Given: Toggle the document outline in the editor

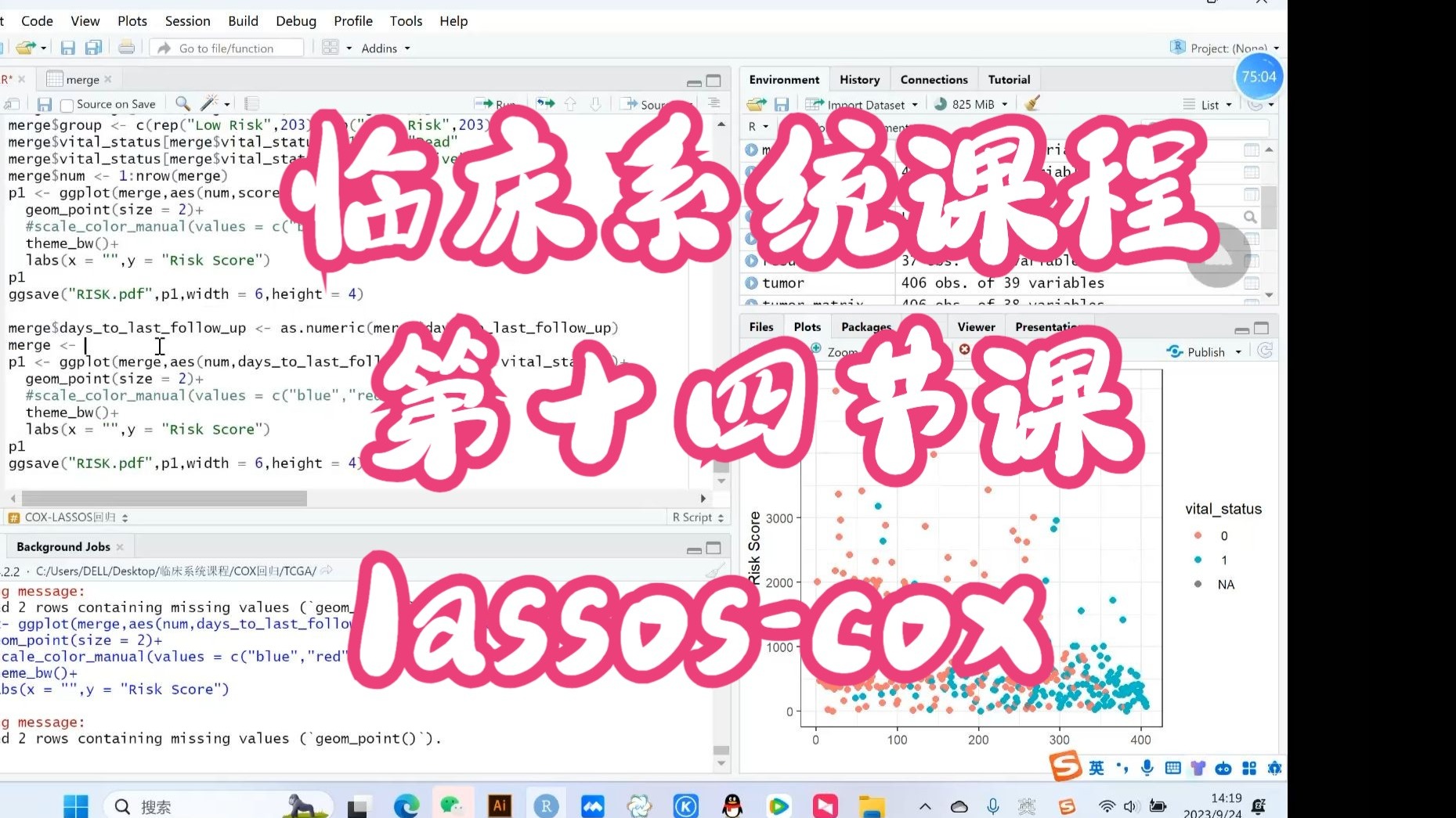Looking at the screenshot, I should pyautogui.click(x=712, y=103).
